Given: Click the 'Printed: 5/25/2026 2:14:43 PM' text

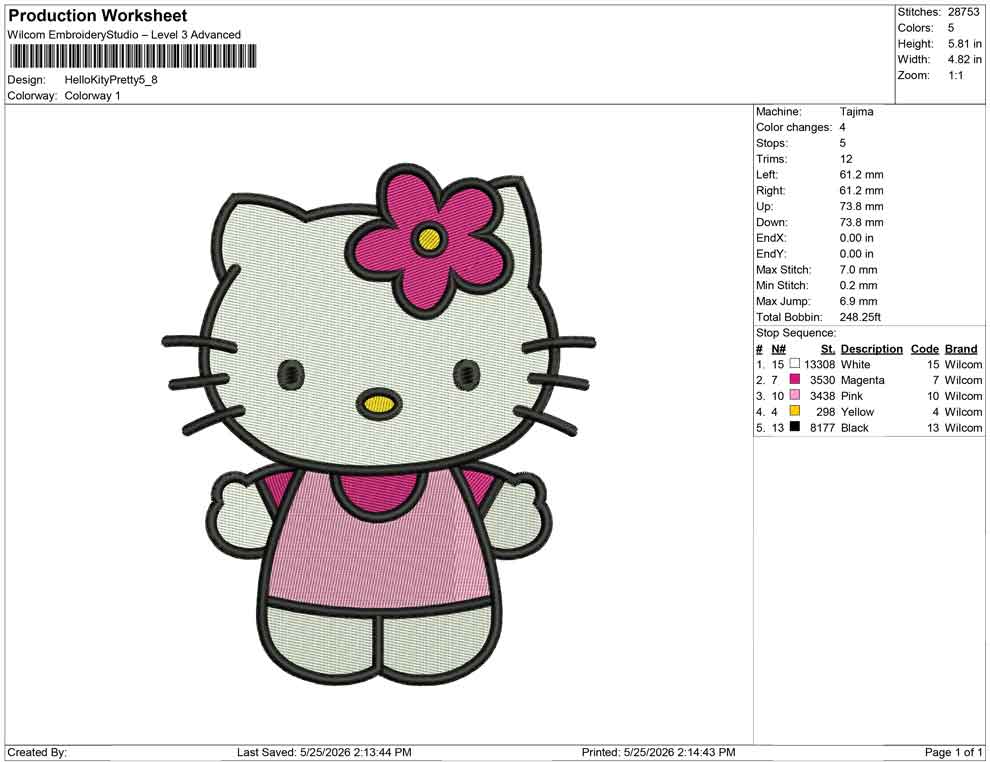Looking at the screenshot, I should click(659, 752).
